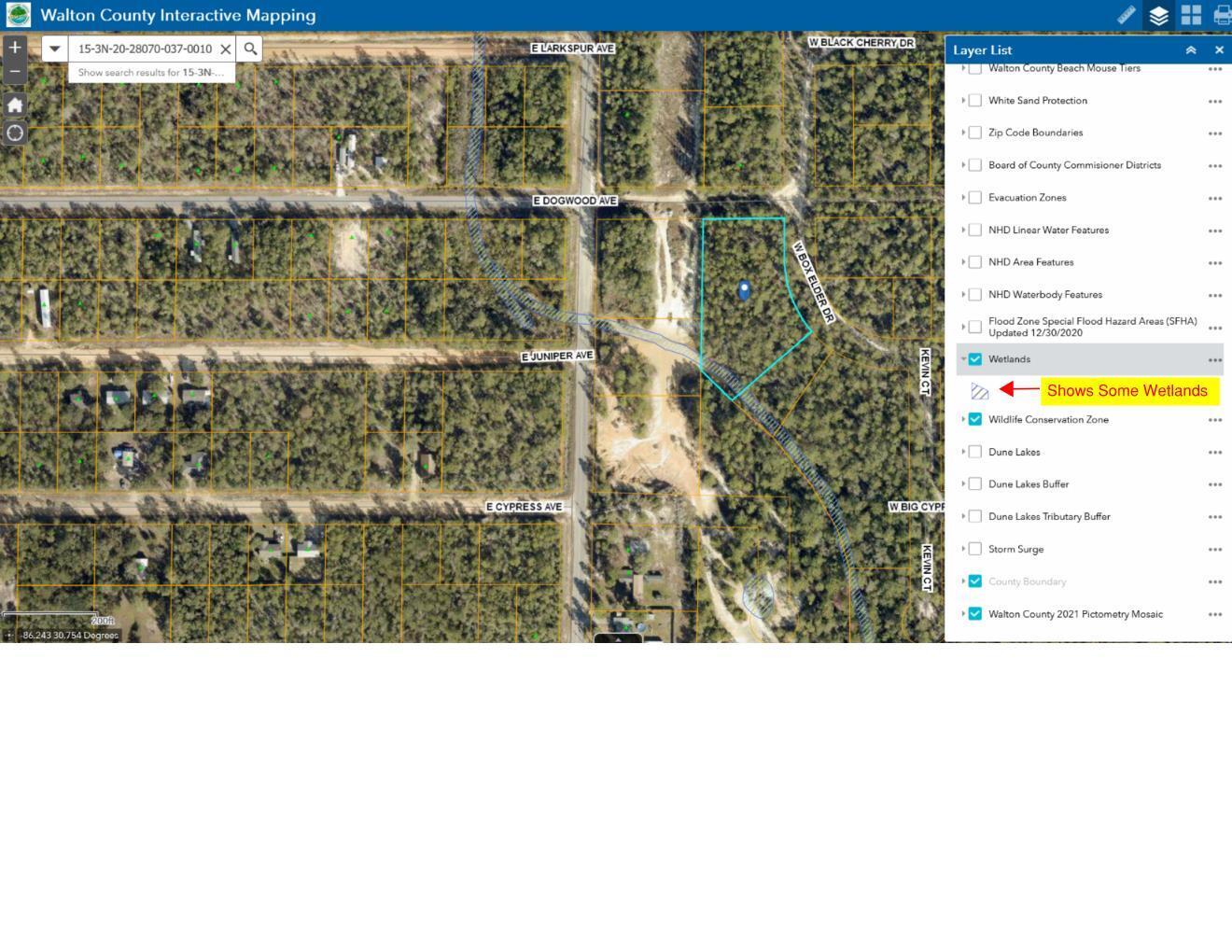Viewport: 1232px width, 952px height.
Task: Click the zoom in button on the map
Action: point(14,46)
